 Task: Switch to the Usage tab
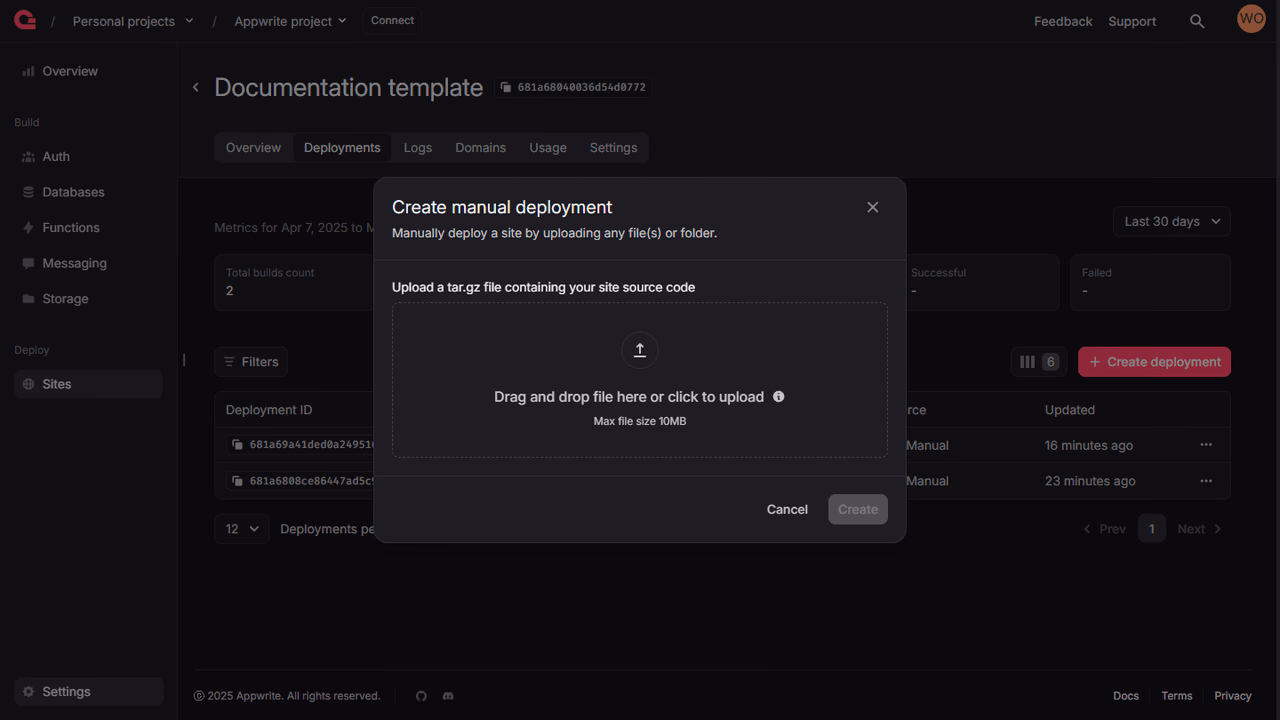tap(548, 148)
